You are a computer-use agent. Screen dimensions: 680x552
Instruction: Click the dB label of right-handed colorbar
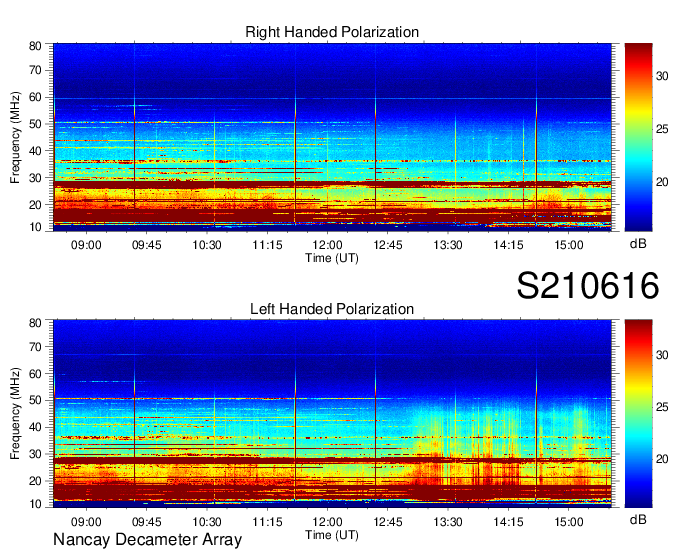(x=638, y=244)
